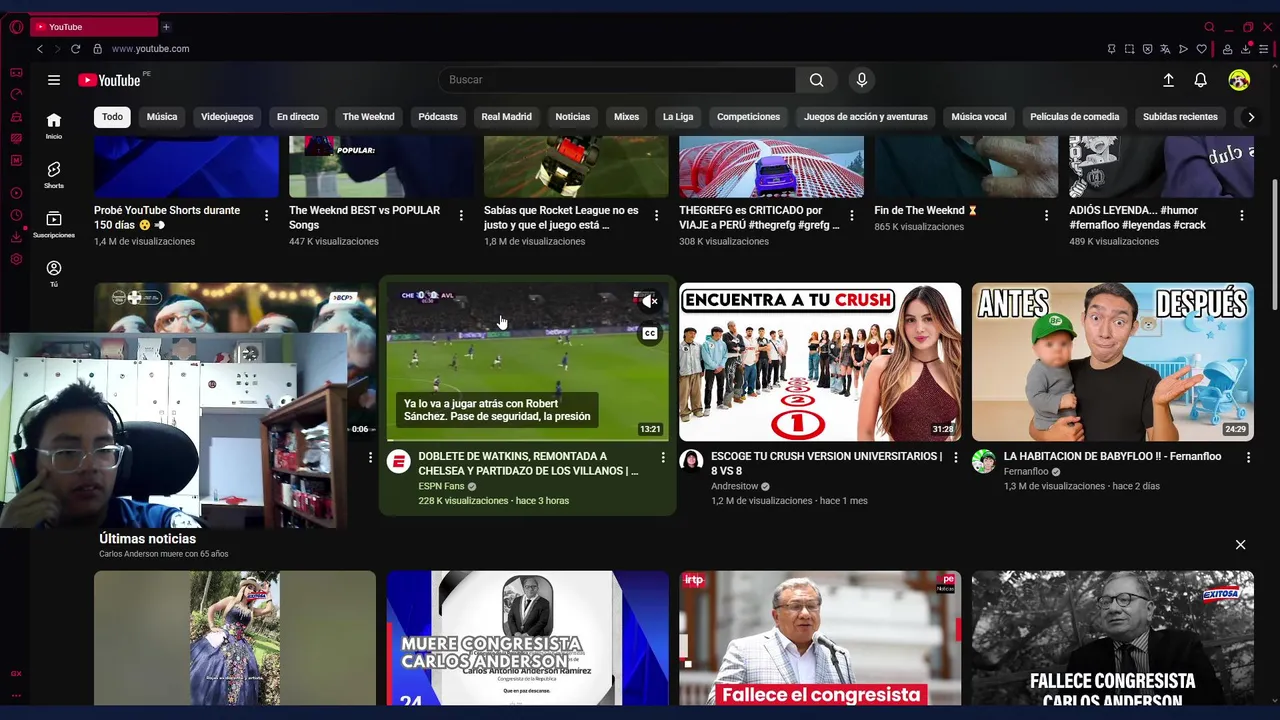Show more category chips with right arrow
The width and height of the screenshot is (1280, 720).
pyautogui.click(x=1250, y=117)
